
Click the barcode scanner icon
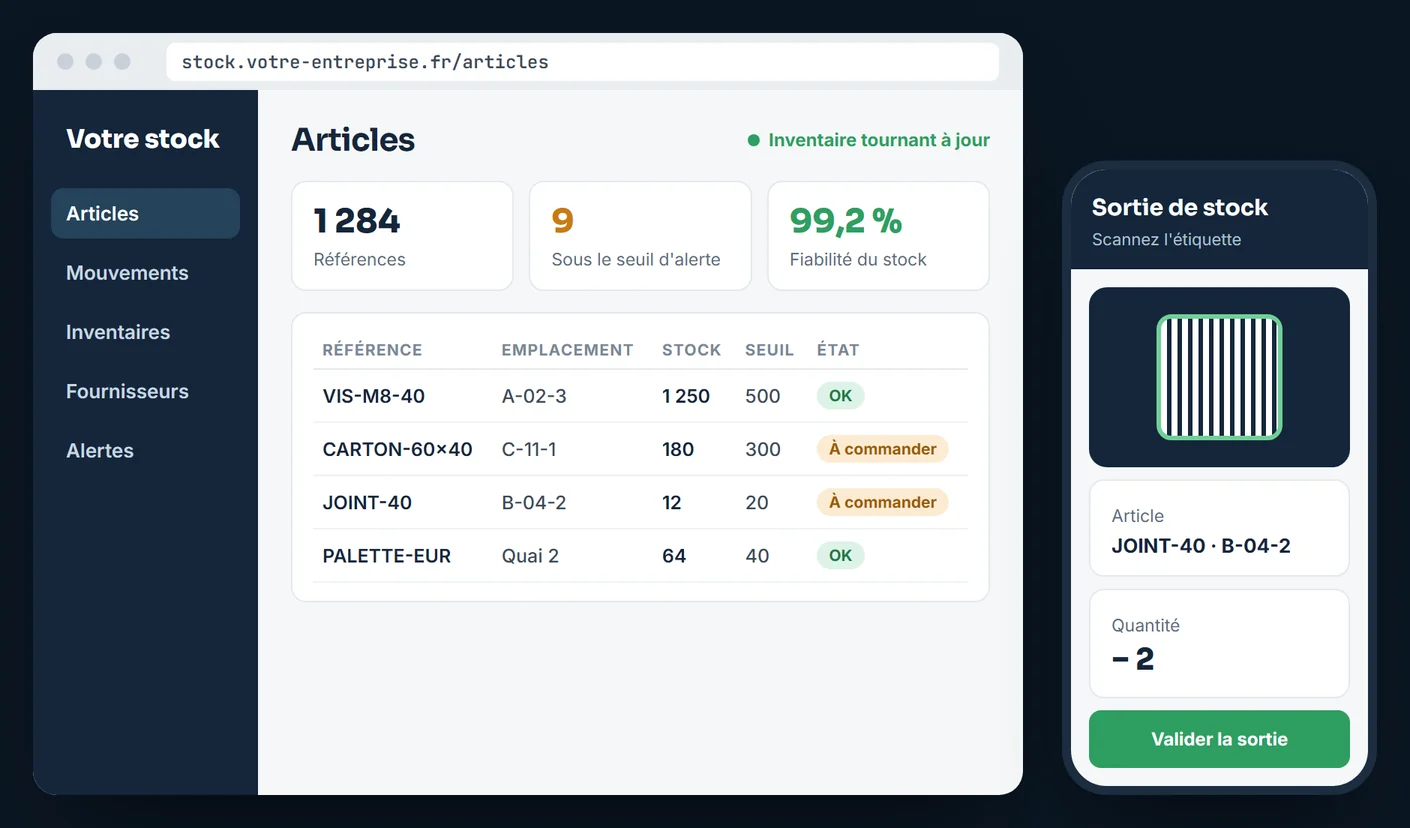pyautogui.click(x=1219, y=377)
